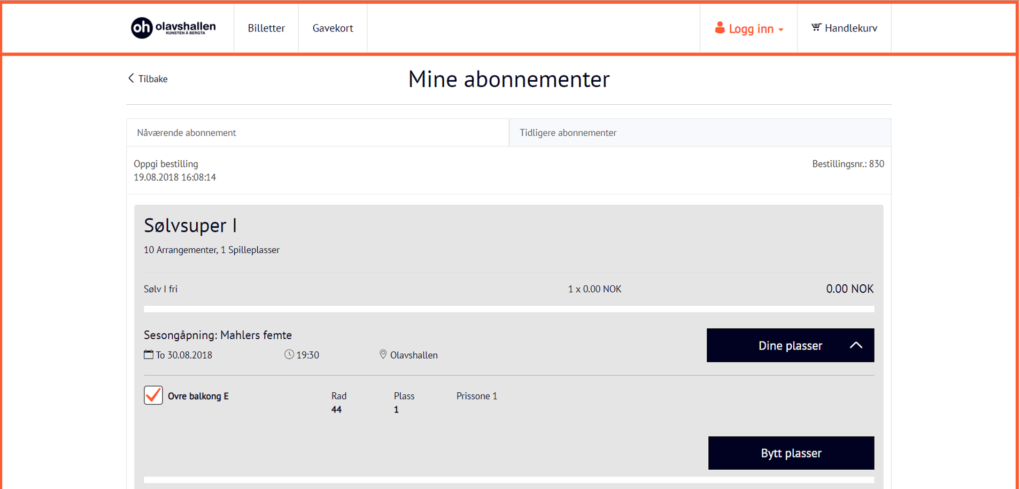This screenshot has height=489, width=1020.
Task: Click the user icon beside Logg inn
Action: click(719, 28)
